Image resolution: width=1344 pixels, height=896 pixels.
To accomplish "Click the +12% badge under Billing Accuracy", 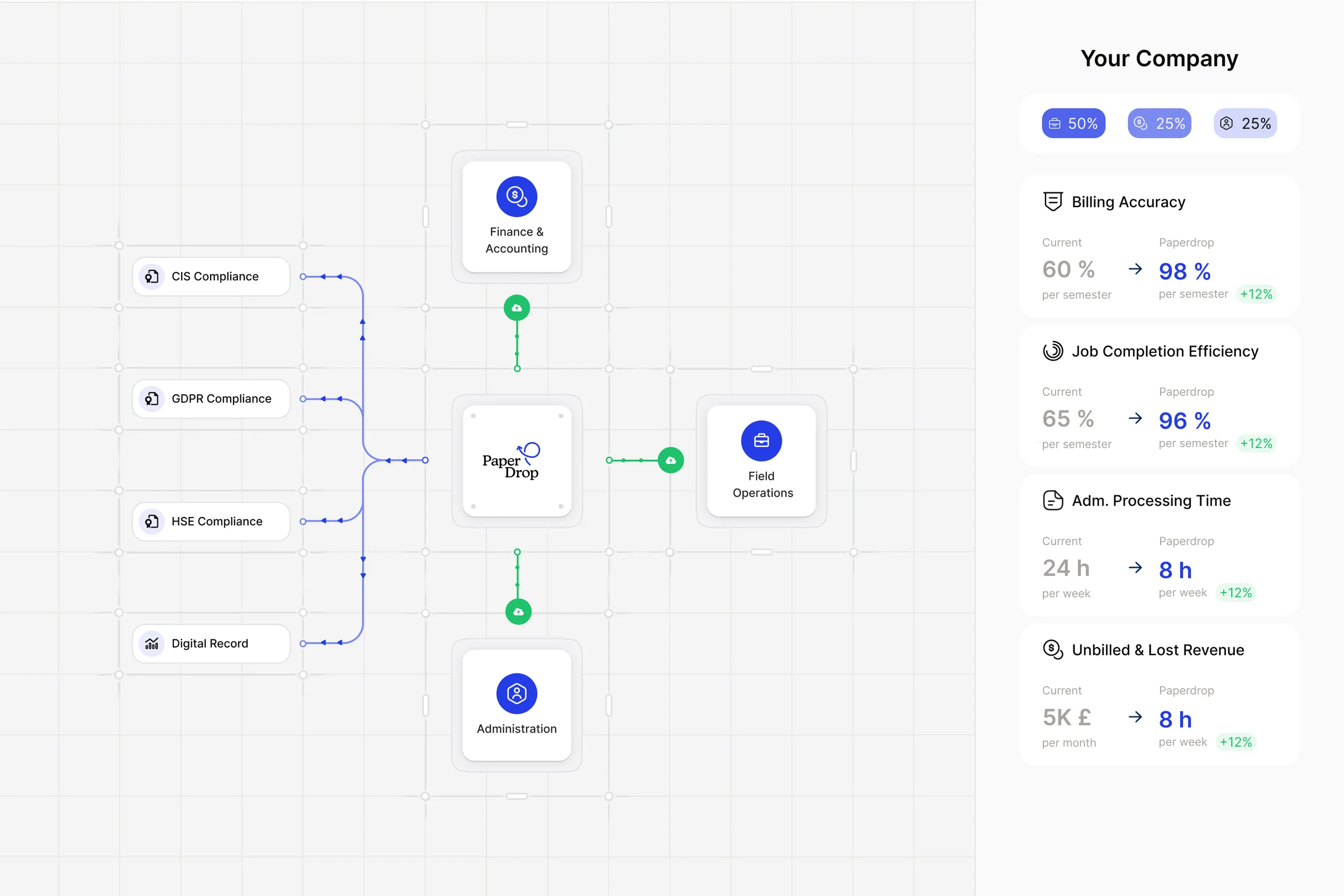I will pos(1256,294).
